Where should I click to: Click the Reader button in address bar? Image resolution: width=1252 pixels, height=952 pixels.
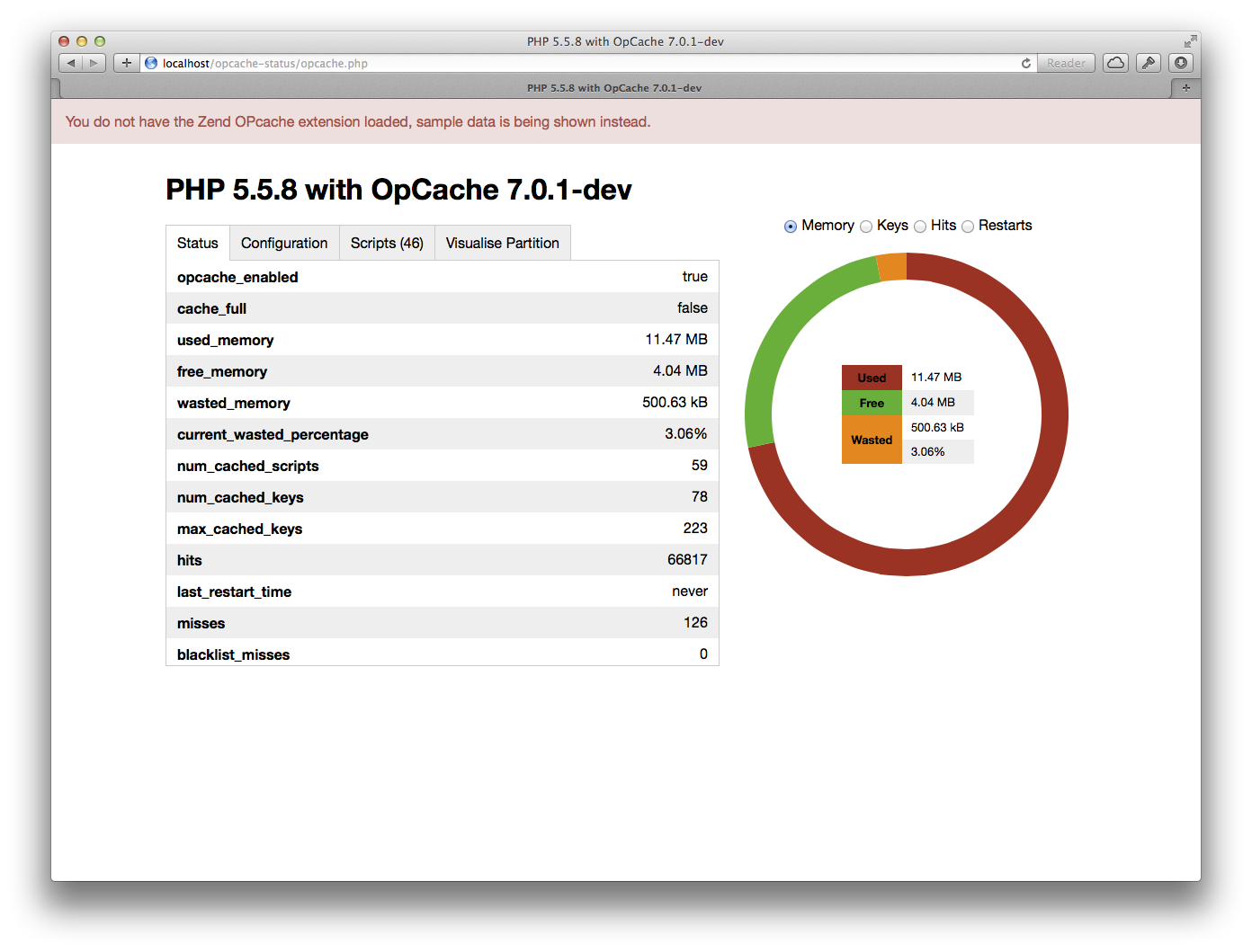[x=1066, y=63]
